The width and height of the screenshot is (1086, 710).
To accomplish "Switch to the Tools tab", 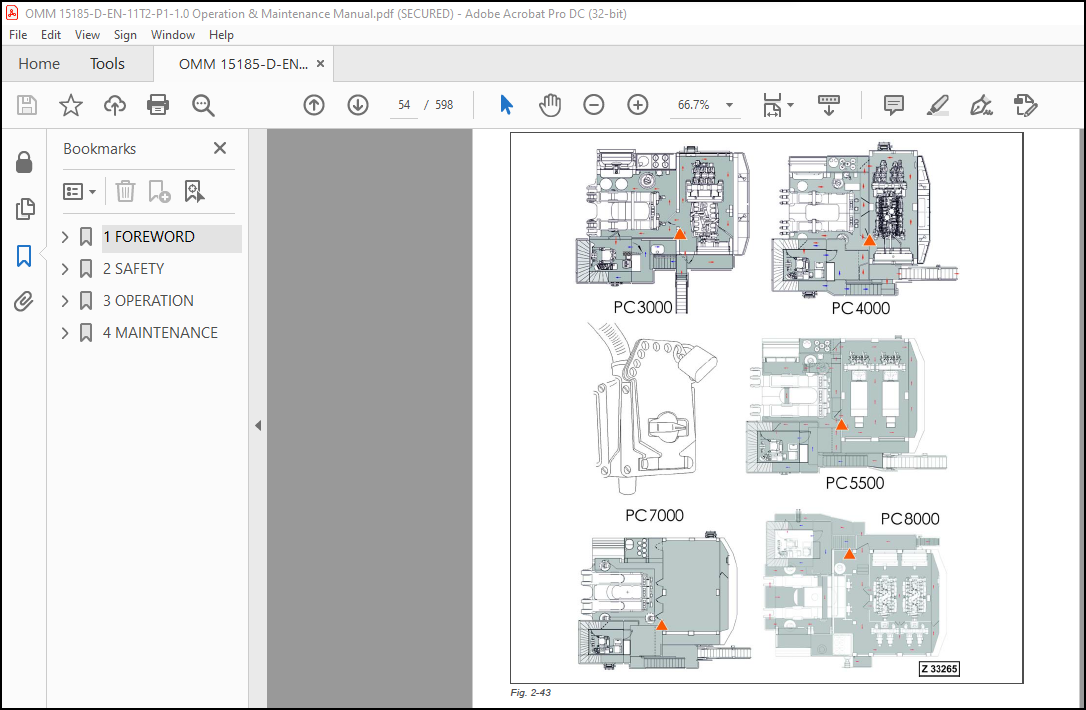I will click(107, 64).
